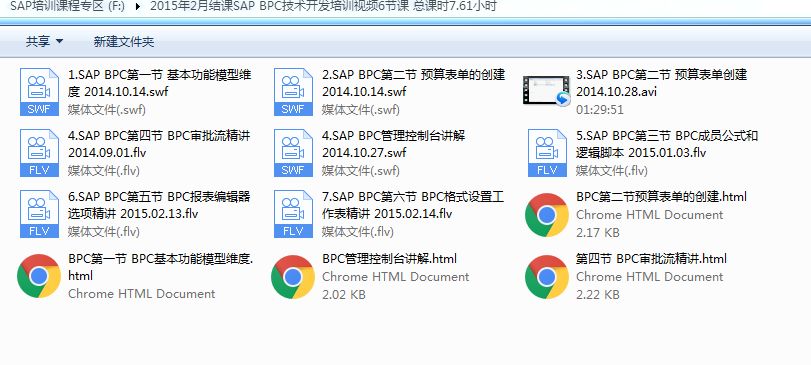Select file name 6.SAP BPC第五节 BPC报表编辑器选项精讲

tap(159, 205)
